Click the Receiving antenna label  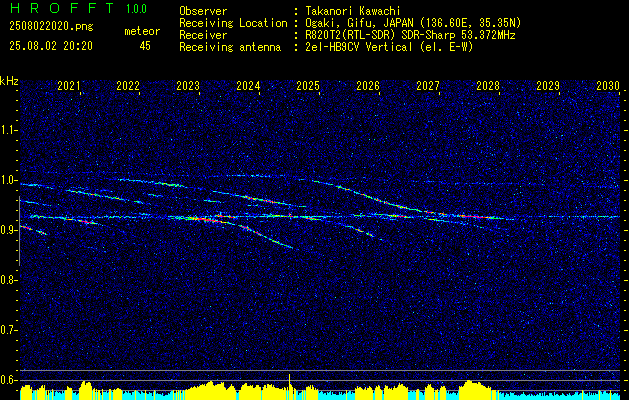(x=230, y=47)
